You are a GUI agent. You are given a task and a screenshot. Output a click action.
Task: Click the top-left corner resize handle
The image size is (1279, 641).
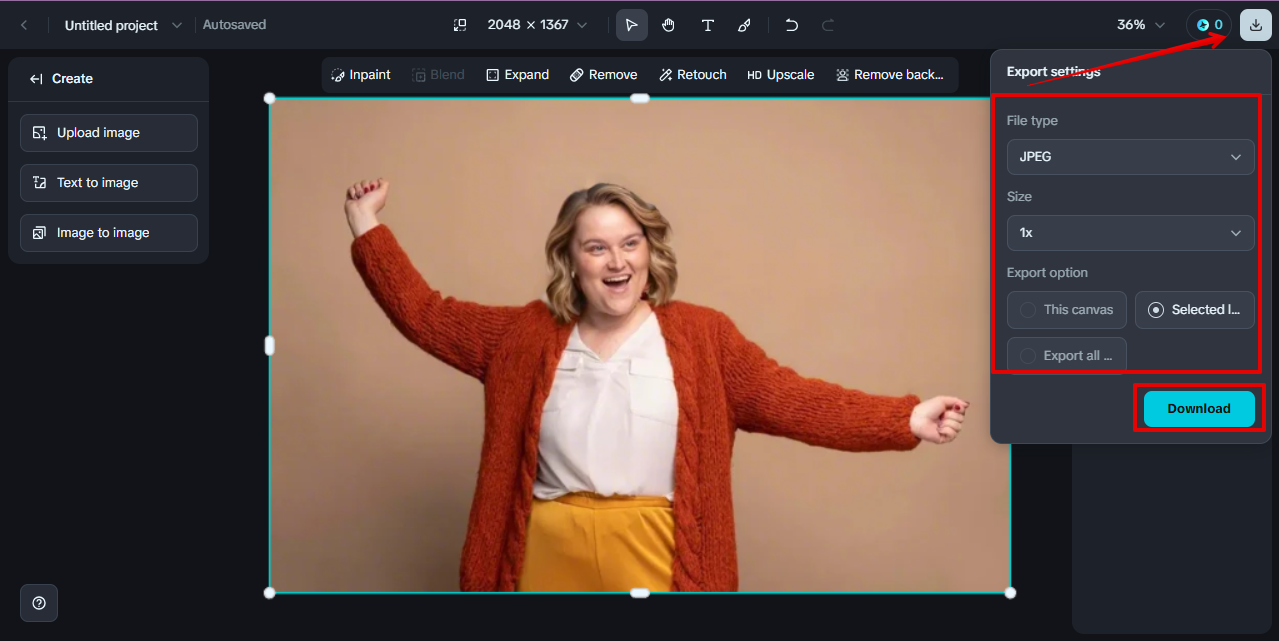pyautogui.click(x=269, y=98)
